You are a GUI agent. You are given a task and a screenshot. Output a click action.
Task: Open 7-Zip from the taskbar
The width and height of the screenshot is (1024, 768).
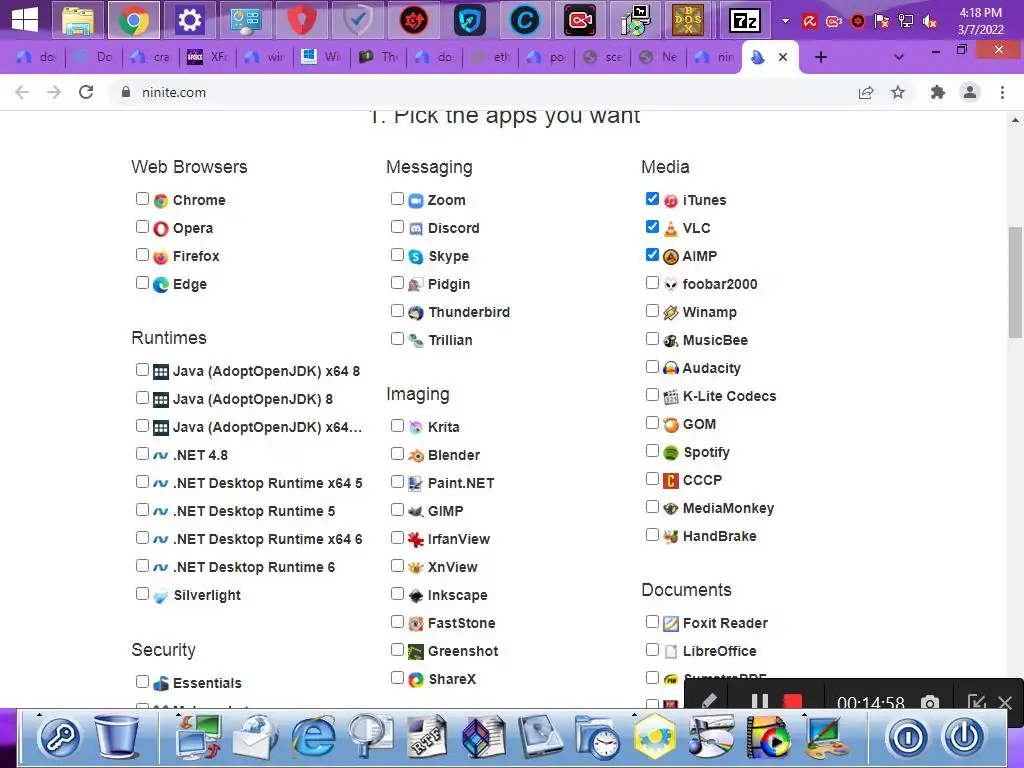pos(744,21)
